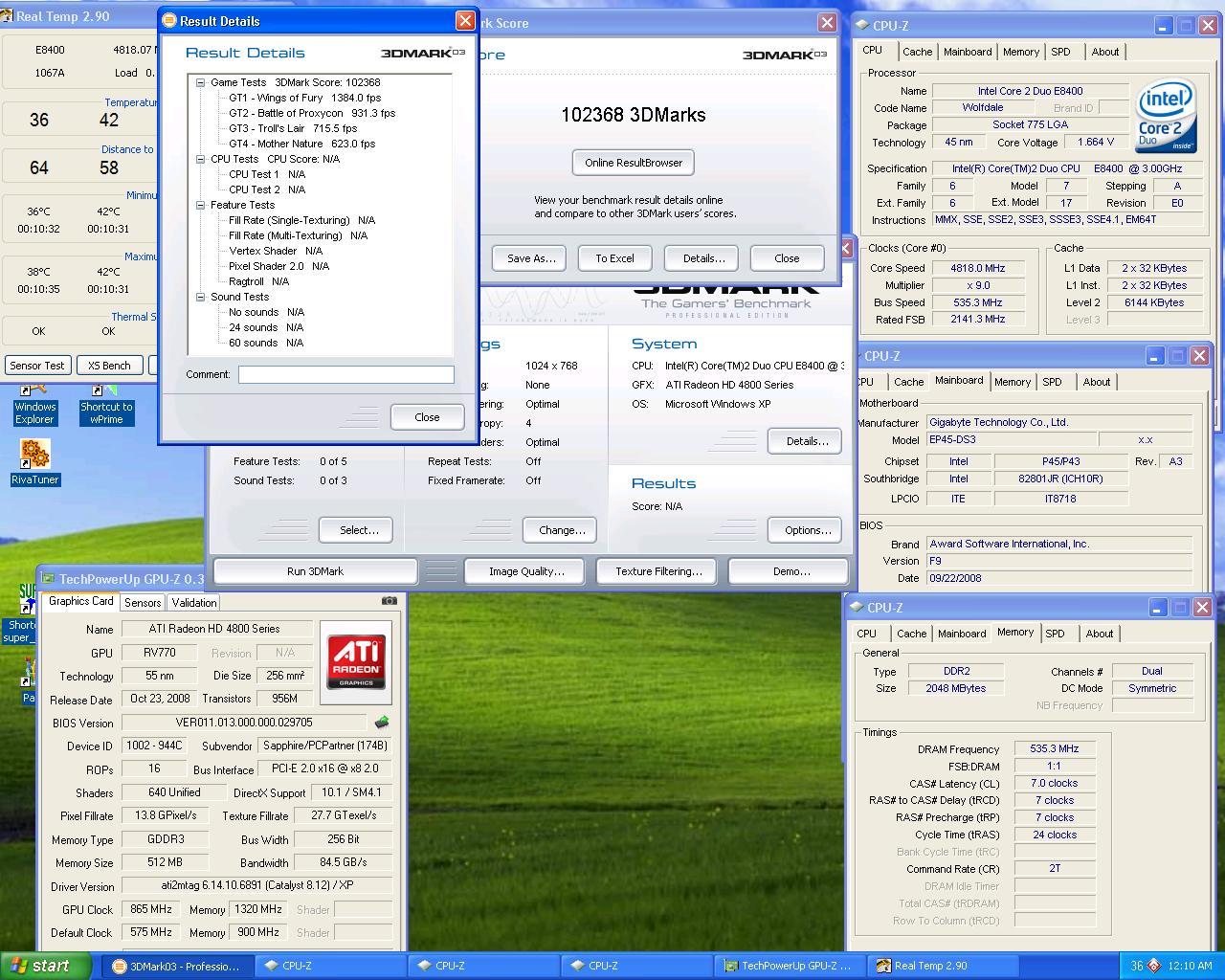1225x980 pixels.
Task: Click Change... in the settings section
Action: pos(562,530)
